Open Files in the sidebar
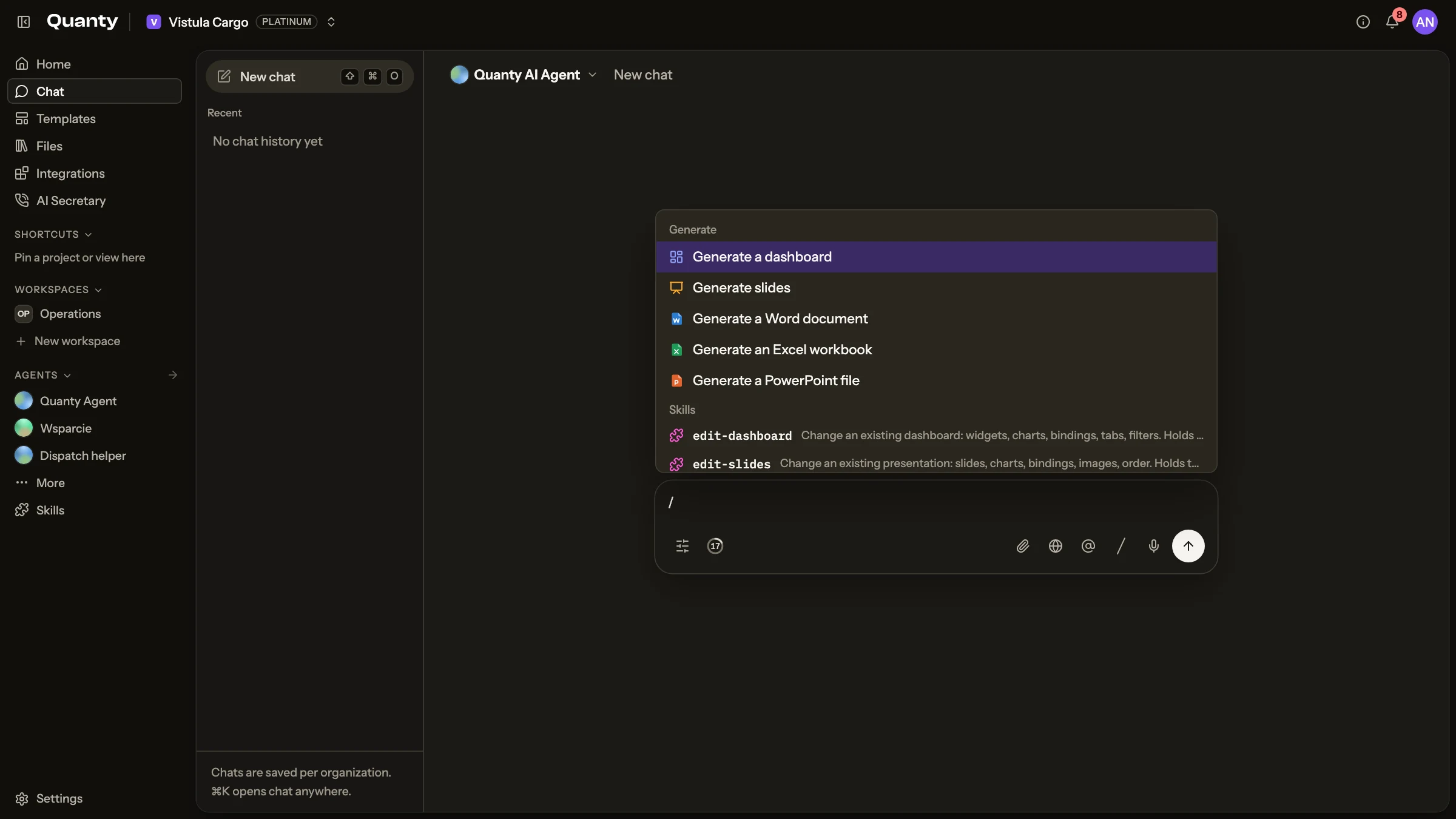Image resolution: width=1456 pixels, height=819 pixels. click(x=95, y=146)
